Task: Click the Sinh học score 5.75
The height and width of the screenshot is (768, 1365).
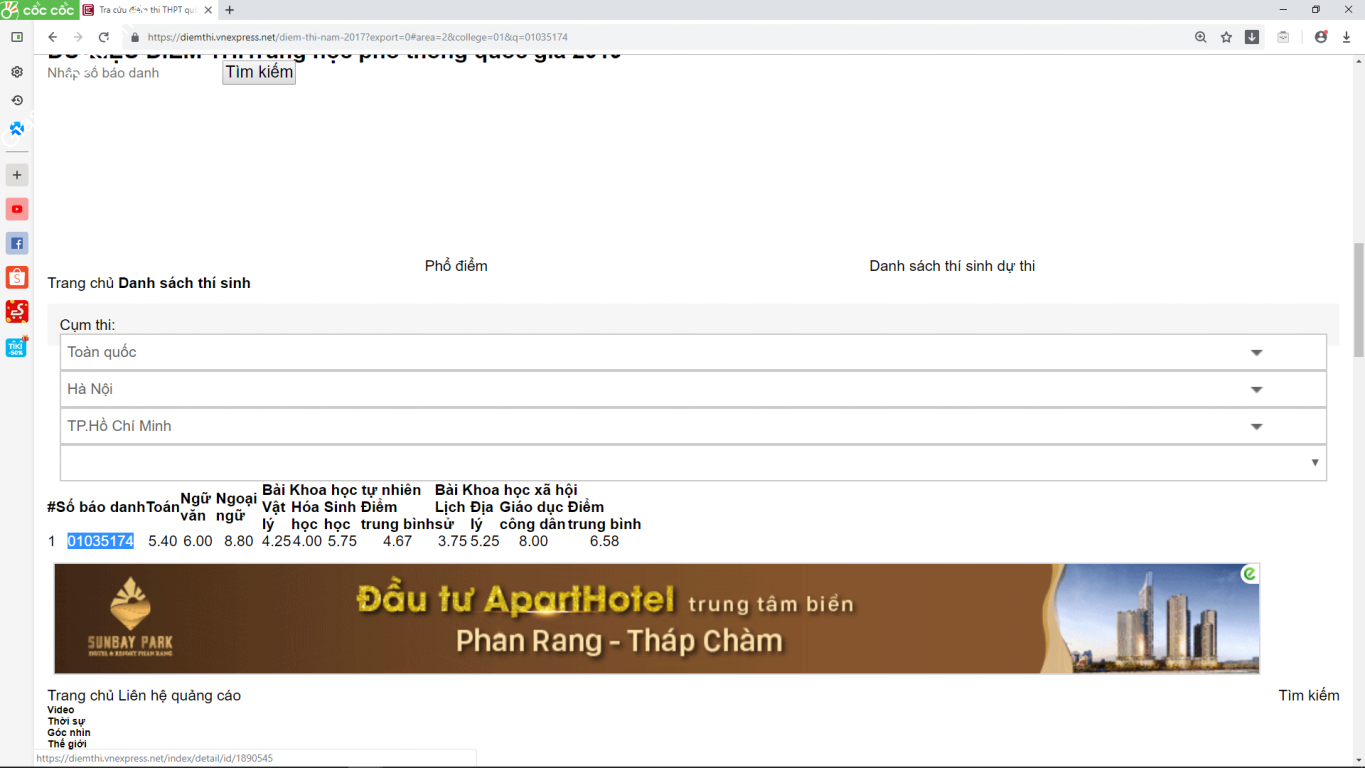Action: click(342, 541)
